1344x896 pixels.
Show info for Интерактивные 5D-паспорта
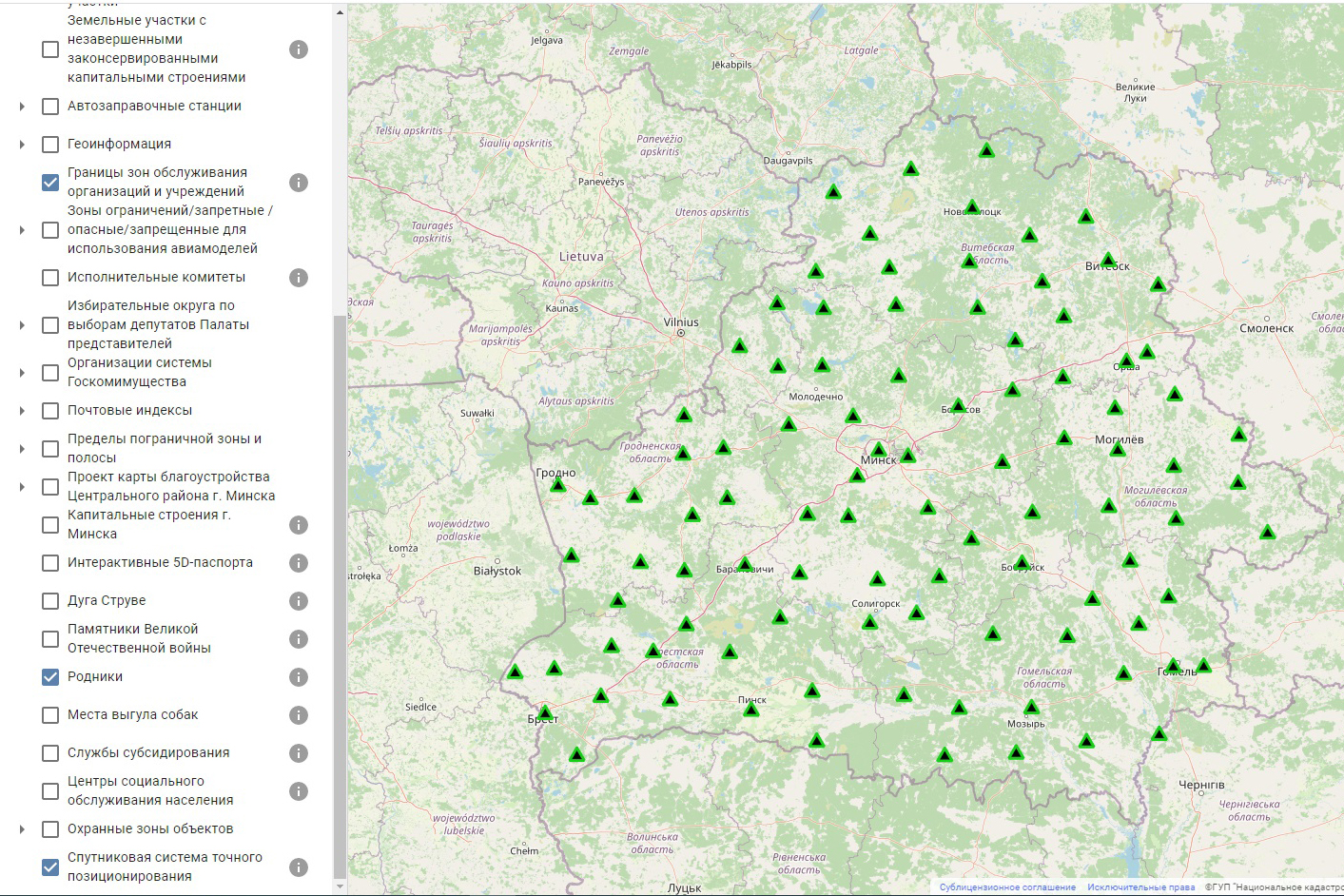(299, 563)
